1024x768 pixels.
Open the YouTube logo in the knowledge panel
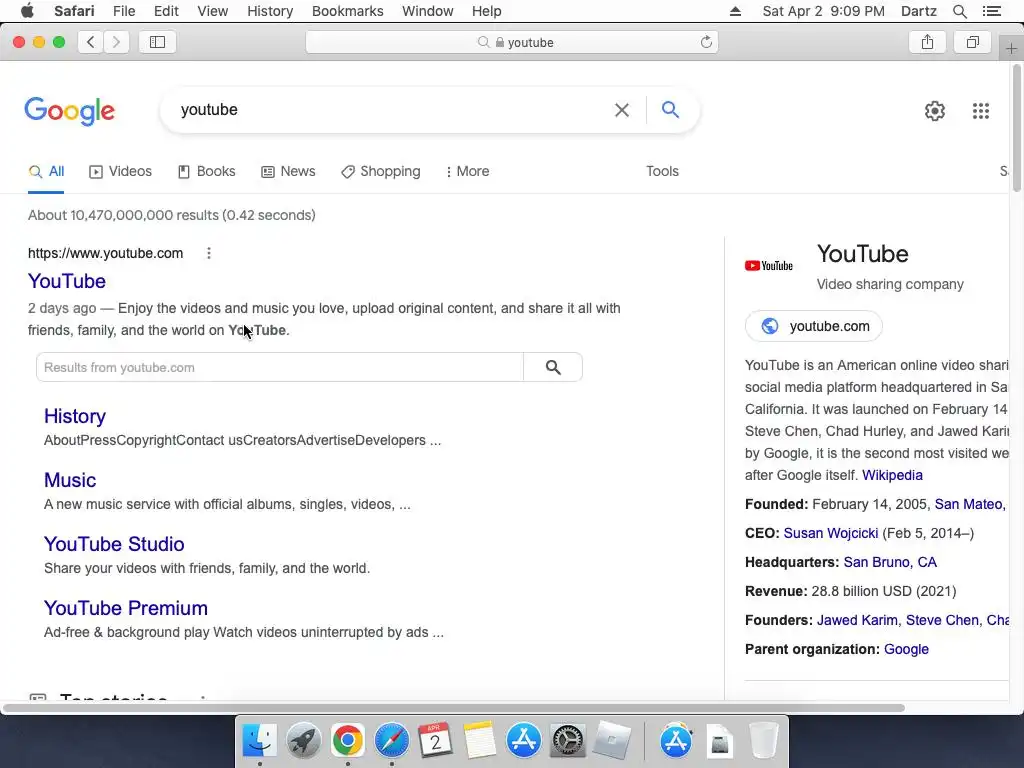[769, 266]
